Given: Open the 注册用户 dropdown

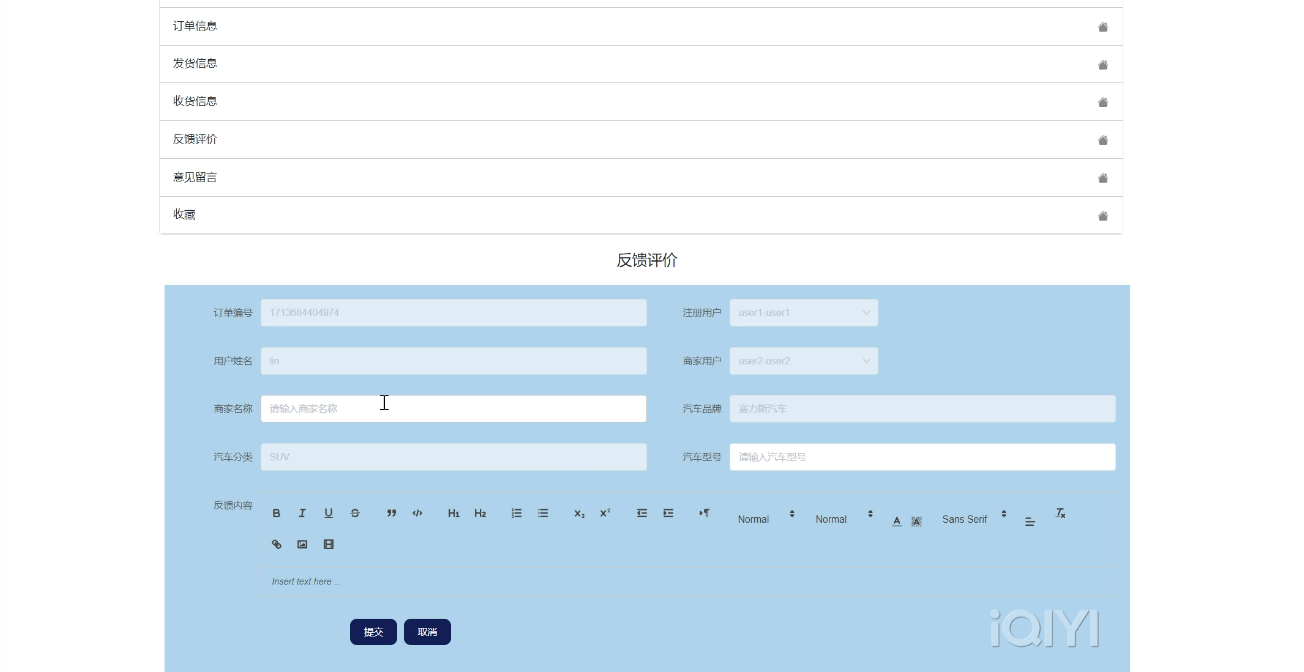Looking at the screenshot, I should [x=804, y=313].
